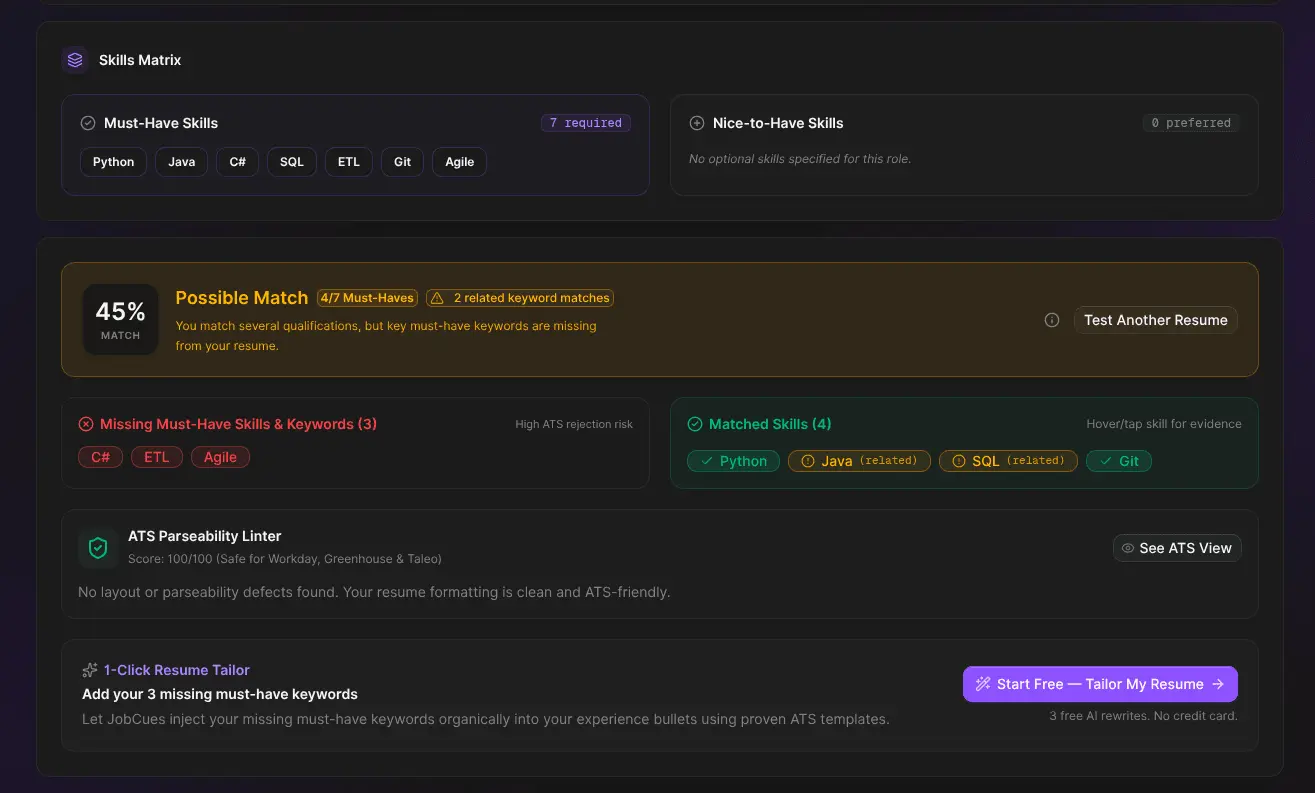View evidence for Java (related) skill
Image resolution: width=1315 pixels, height=793 pixels.
coord(860,461)
